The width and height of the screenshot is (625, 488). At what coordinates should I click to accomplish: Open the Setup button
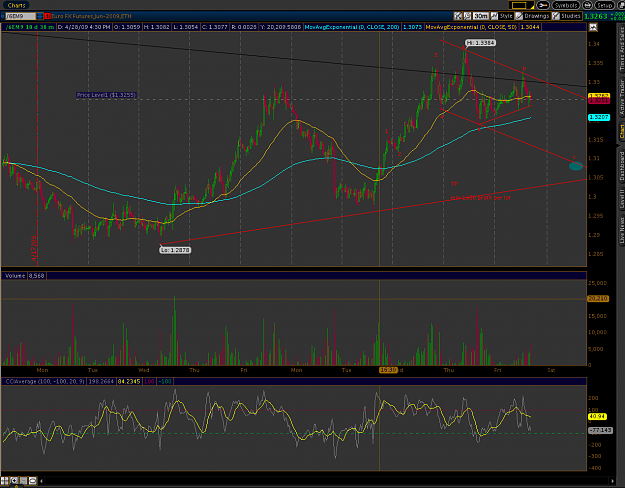[x=604, y=6]
